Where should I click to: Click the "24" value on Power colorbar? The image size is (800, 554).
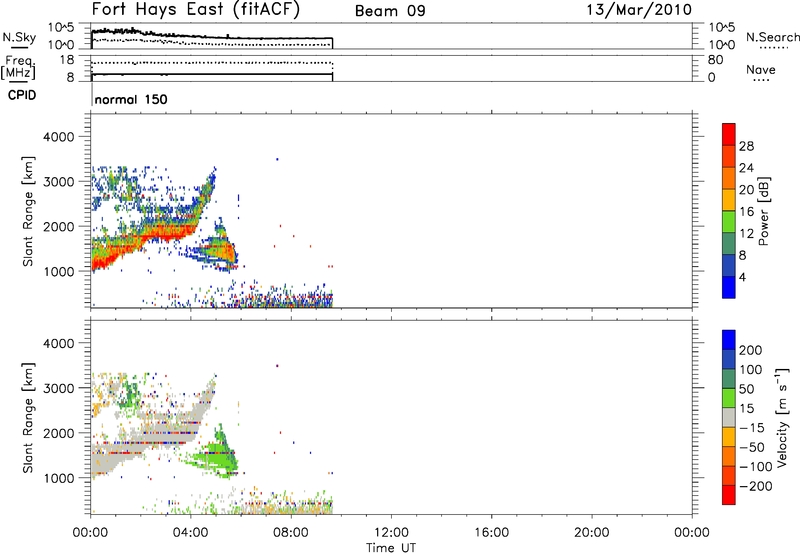click(746, 168)
